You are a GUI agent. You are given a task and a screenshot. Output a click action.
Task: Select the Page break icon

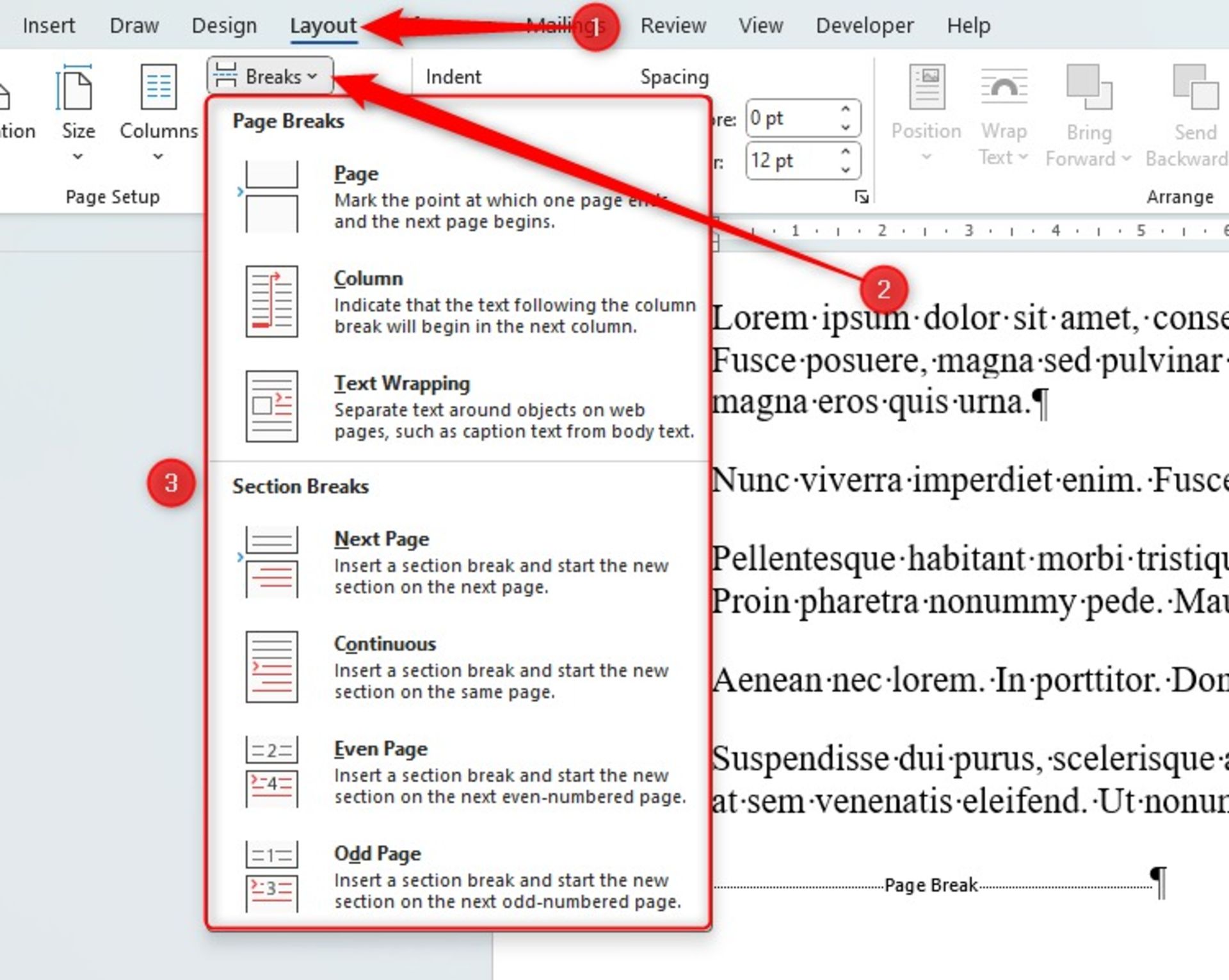pyautogui.click(x=271, y=196)
